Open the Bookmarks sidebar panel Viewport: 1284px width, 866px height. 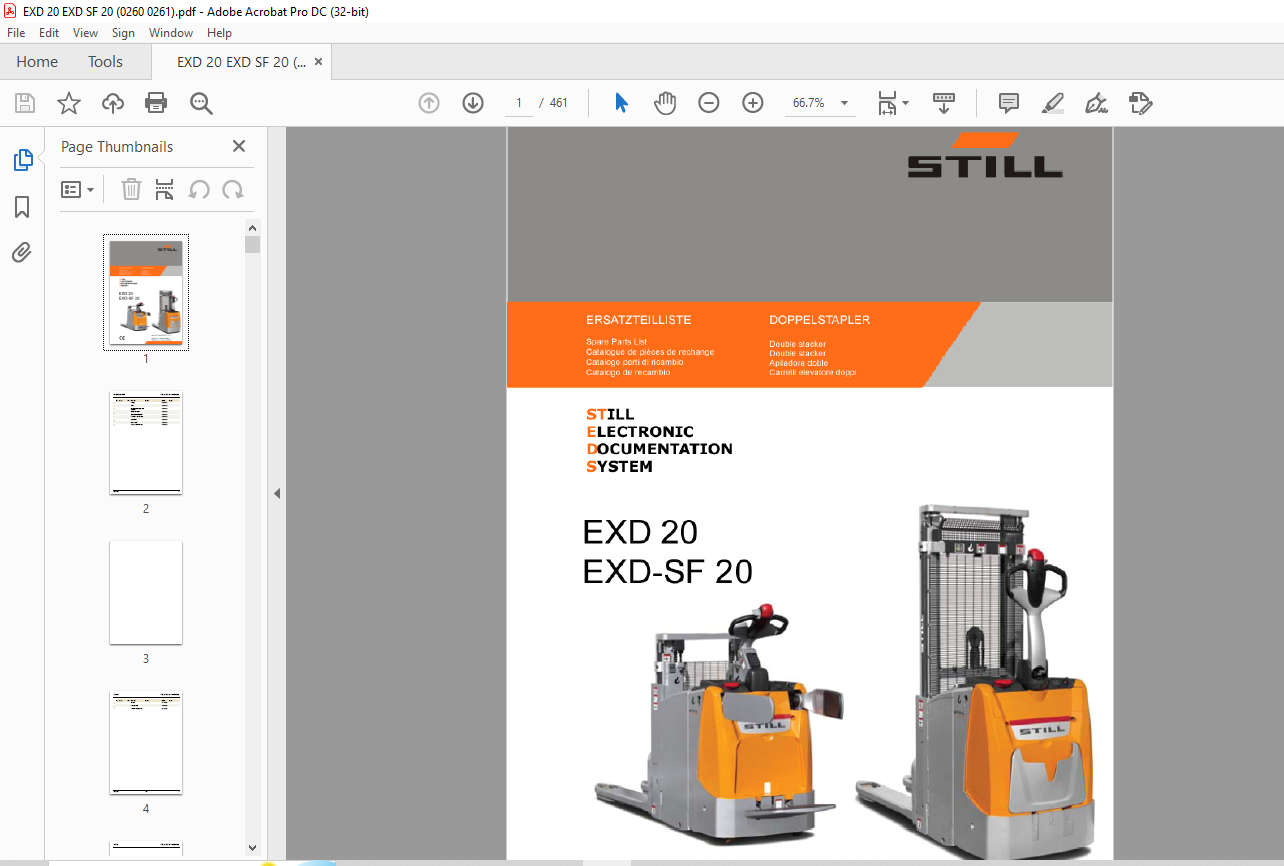(22, 207)
